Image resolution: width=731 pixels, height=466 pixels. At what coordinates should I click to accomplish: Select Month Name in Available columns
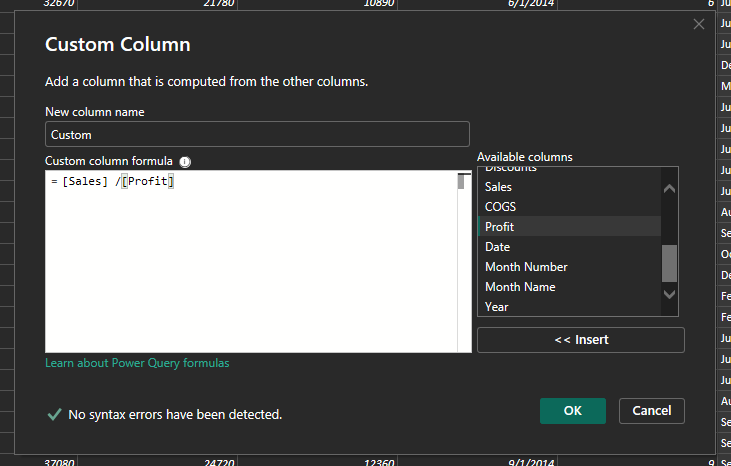(569, 287)
